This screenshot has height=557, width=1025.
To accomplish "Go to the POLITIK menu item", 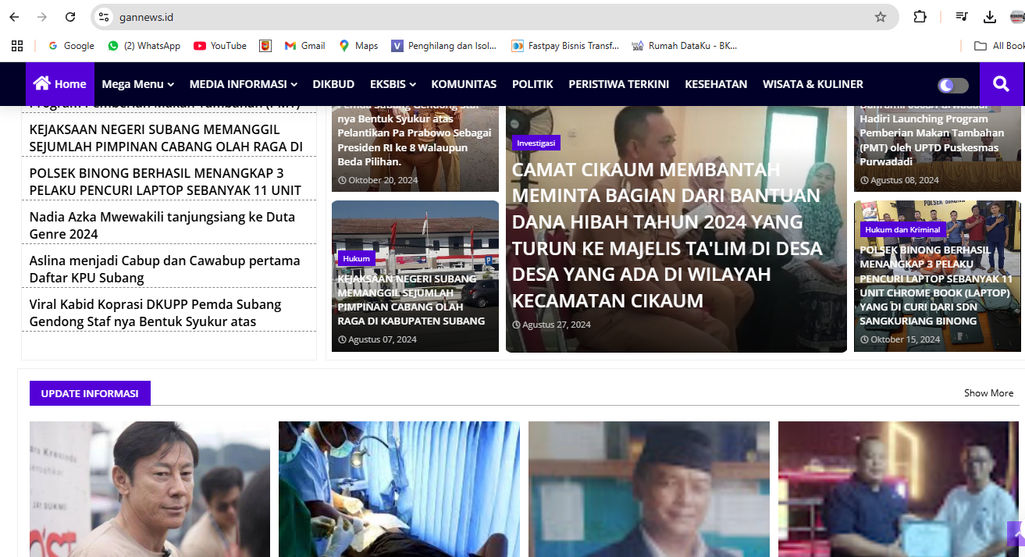I will [532, 84].
